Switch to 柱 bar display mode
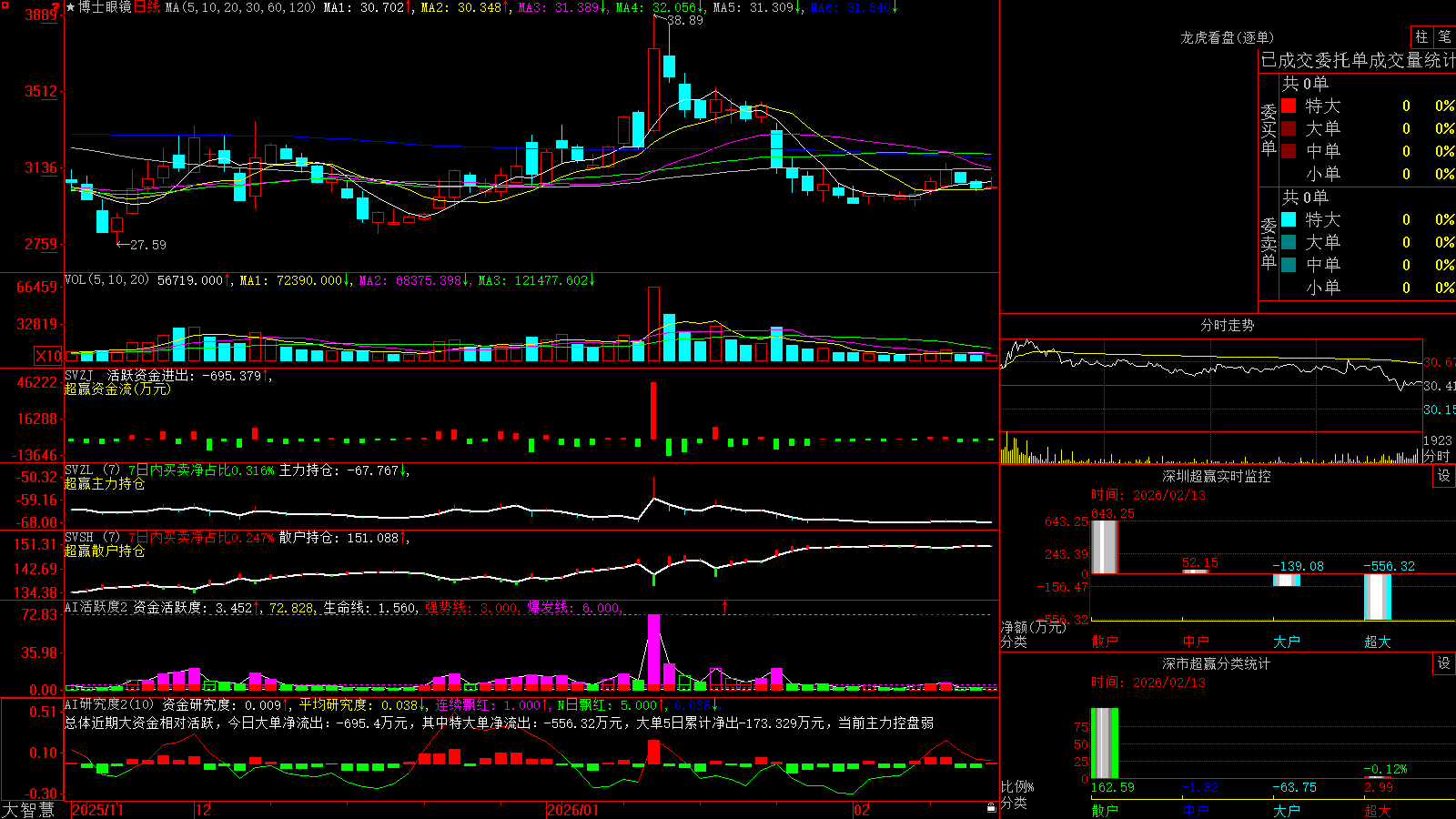The width and height of the screenshot is (1456, 819). tap(1421, 36)
